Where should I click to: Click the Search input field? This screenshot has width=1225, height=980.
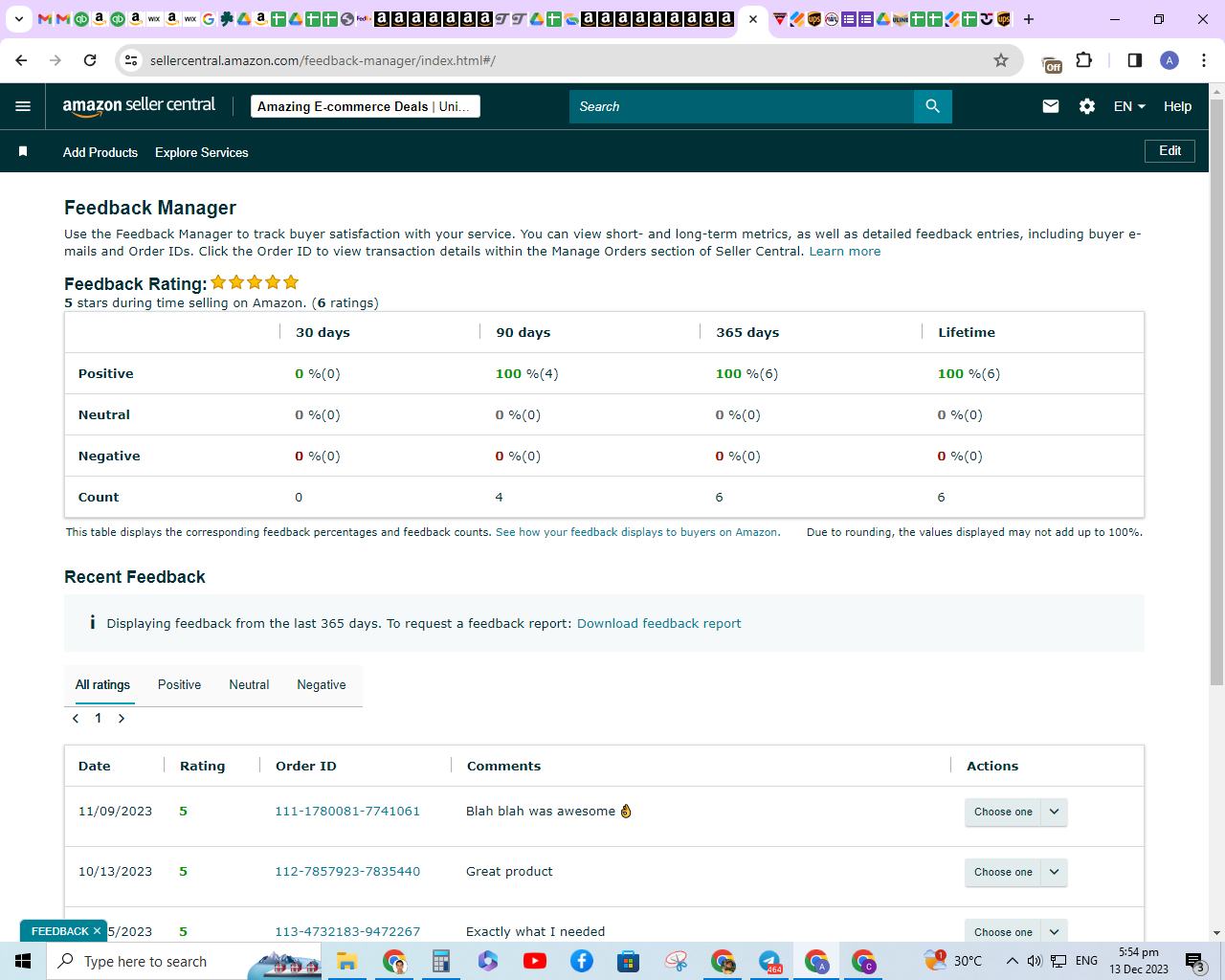pyautogui.click(x=742, y=106)
